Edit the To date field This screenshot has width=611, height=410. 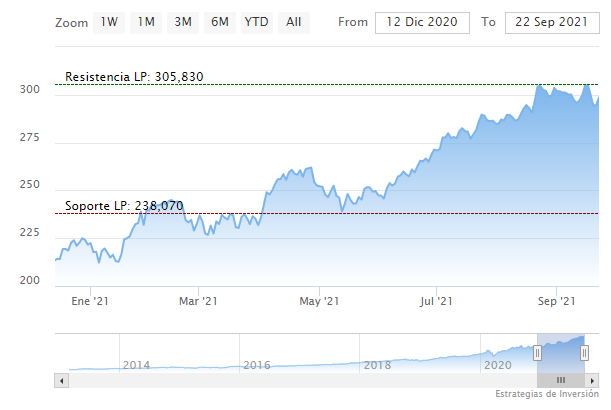pos(550,22)
